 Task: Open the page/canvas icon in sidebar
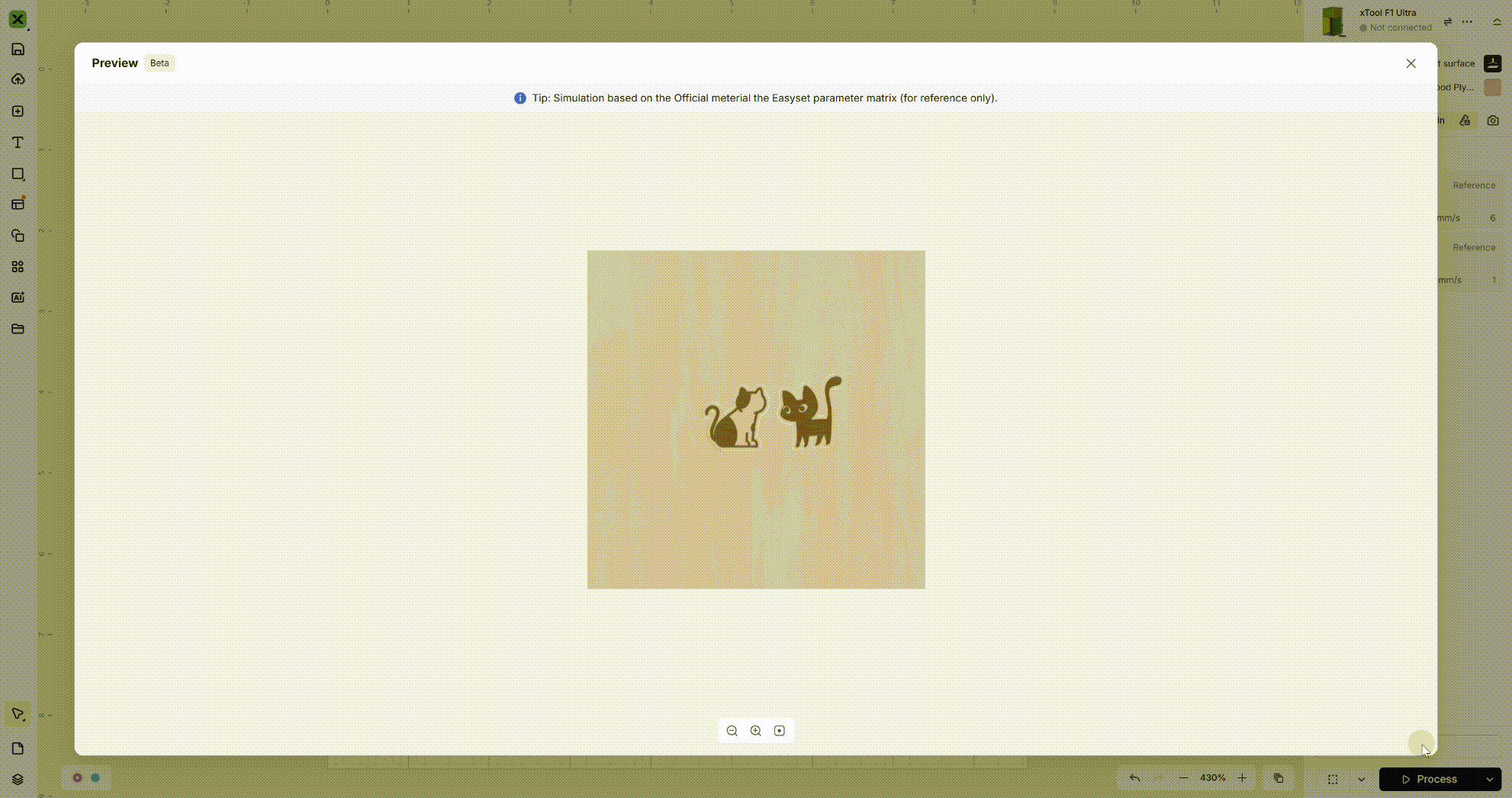18,748
